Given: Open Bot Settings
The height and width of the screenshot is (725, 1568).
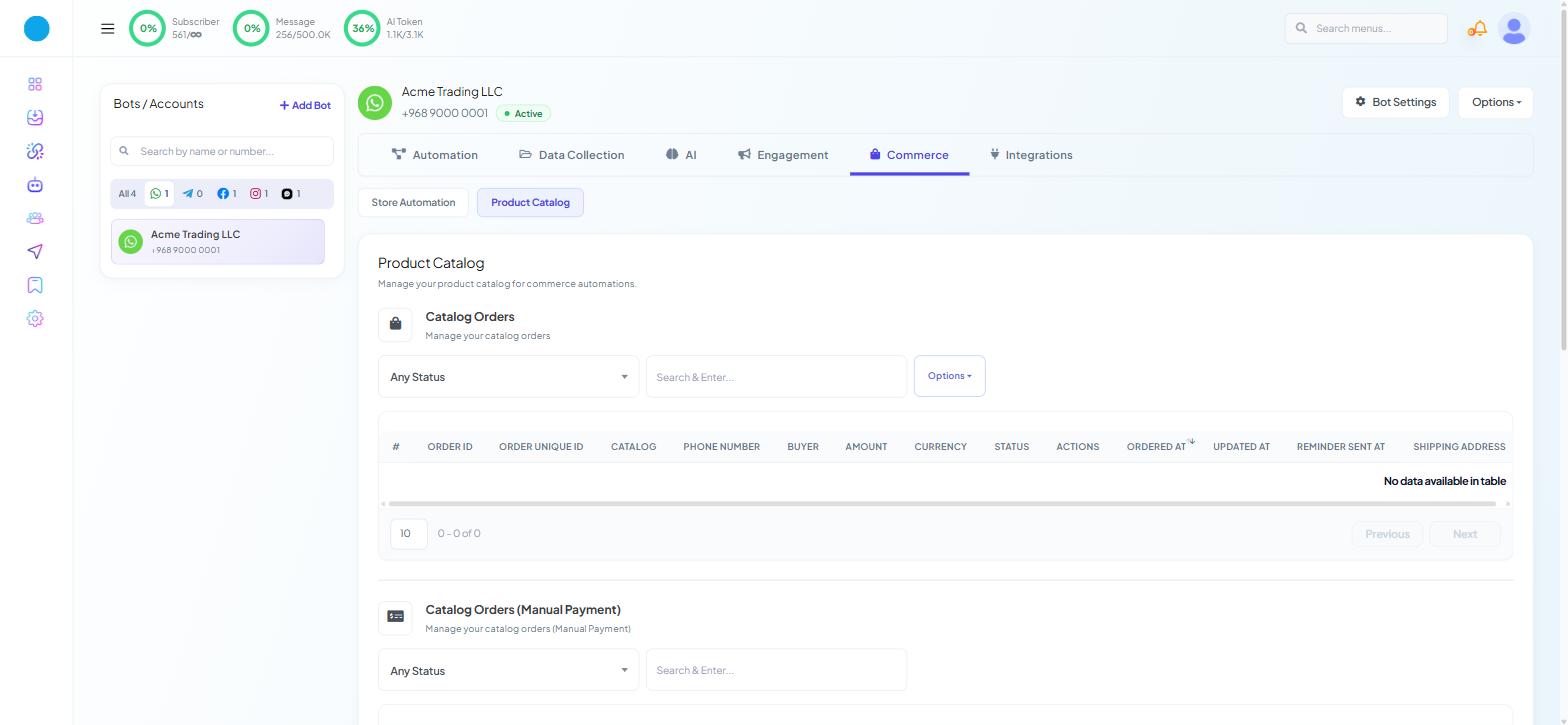Looking at the screenshot, I should (1395, 102).
